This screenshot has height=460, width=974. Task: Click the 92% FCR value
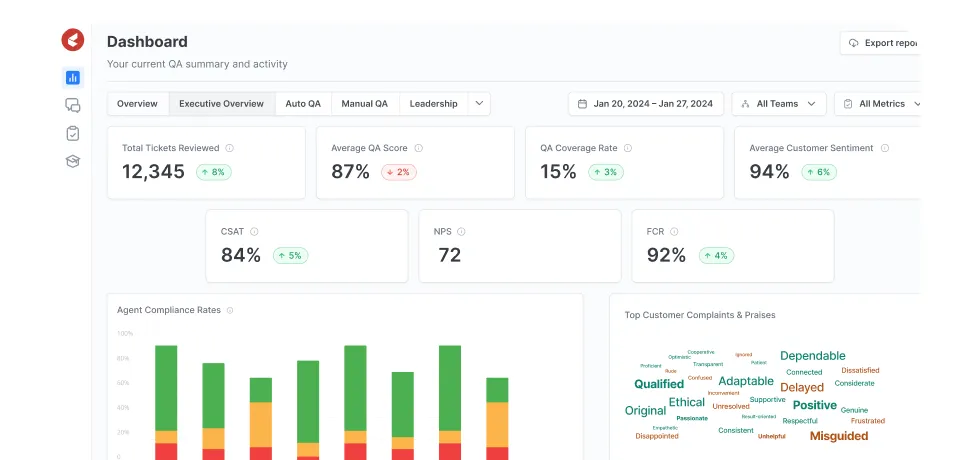(666, 255)
